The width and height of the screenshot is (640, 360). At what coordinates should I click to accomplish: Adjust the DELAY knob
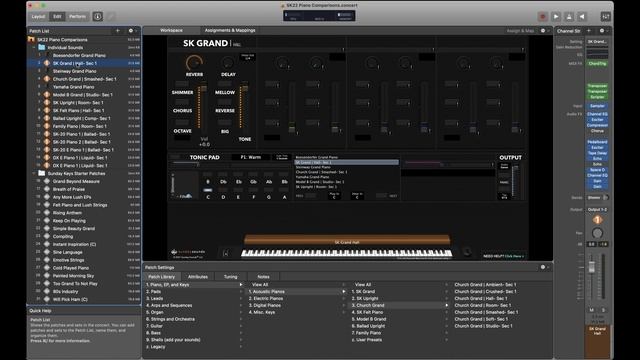pos(228,63)
